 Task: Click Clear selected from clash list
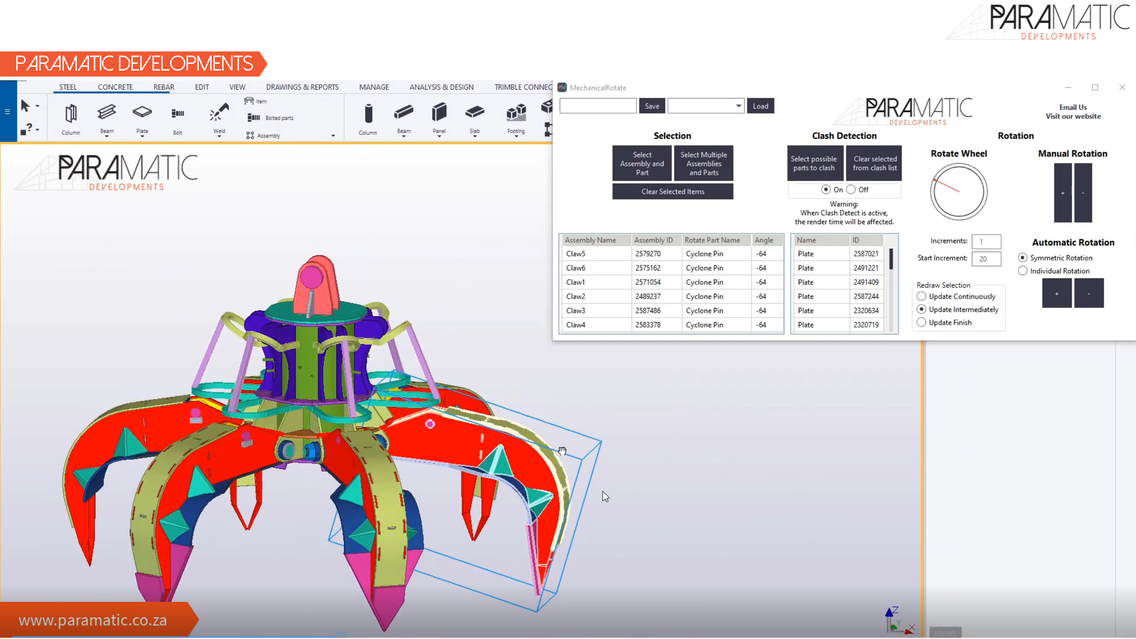pos(874,163)
